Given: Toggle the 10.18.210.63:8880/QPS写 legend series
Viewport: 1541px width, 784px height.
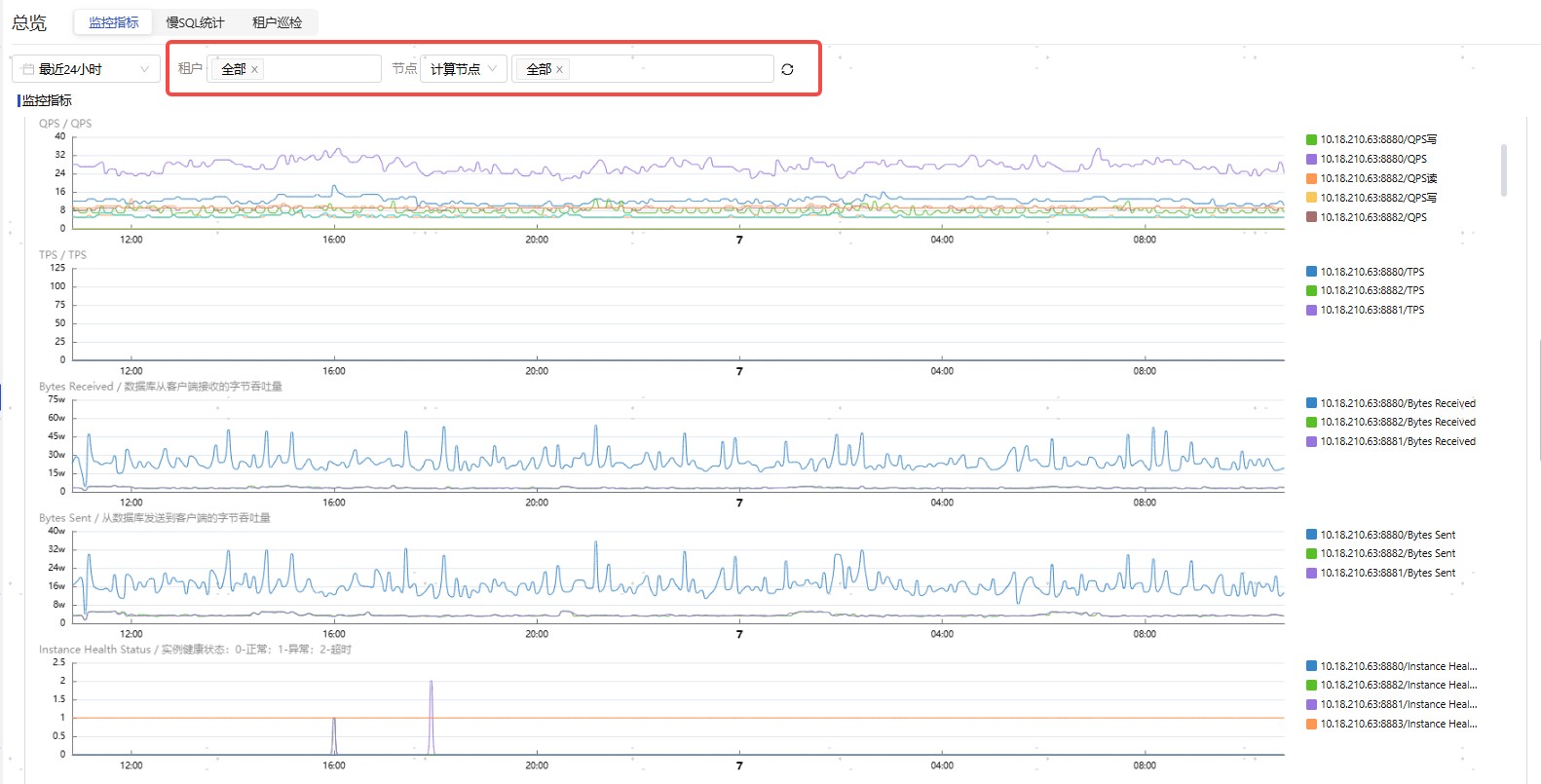Looking at the screenshot, I should (1372, 140).
